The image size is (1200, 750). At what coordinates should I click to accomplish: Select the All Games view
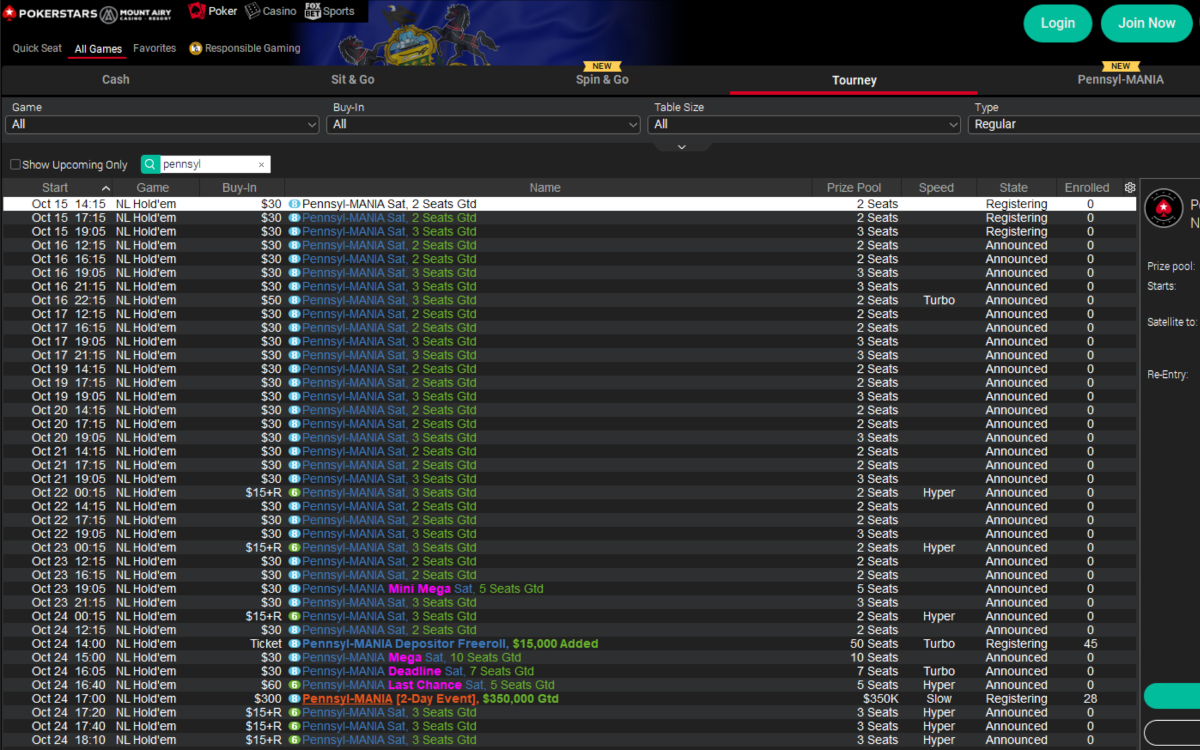tap(98, 49)
